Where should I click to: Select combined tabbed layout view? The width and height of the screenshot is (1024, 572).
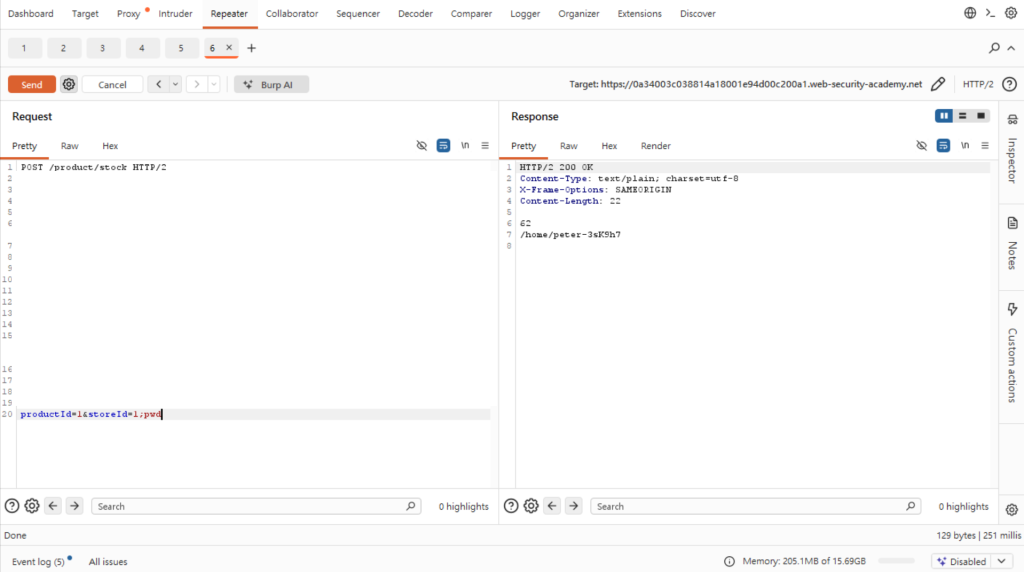point(980,116)
